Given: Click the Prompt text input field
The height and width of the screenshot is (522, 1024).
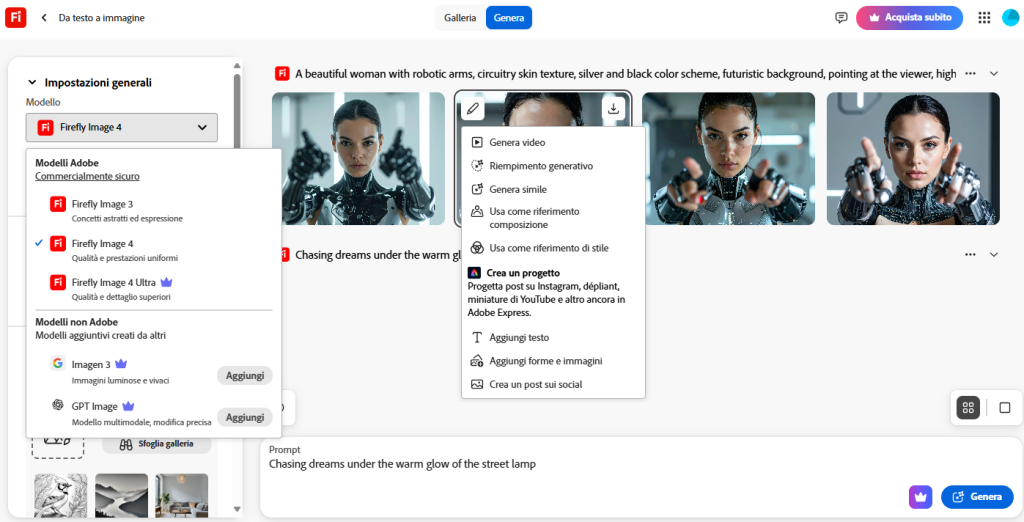Looking at the screenshot, I should (580, 464).
